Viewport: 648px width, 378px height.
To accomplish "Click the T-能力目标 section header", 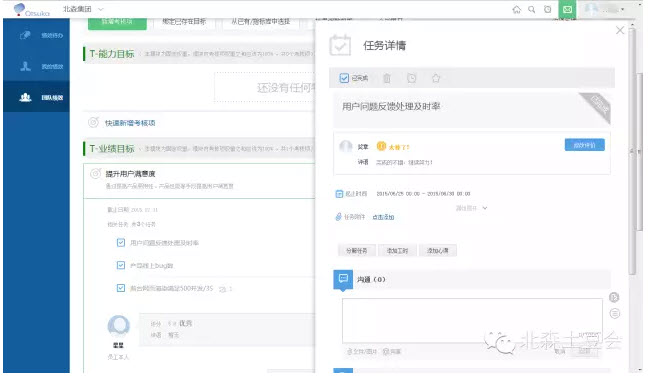I will point(112,54).
